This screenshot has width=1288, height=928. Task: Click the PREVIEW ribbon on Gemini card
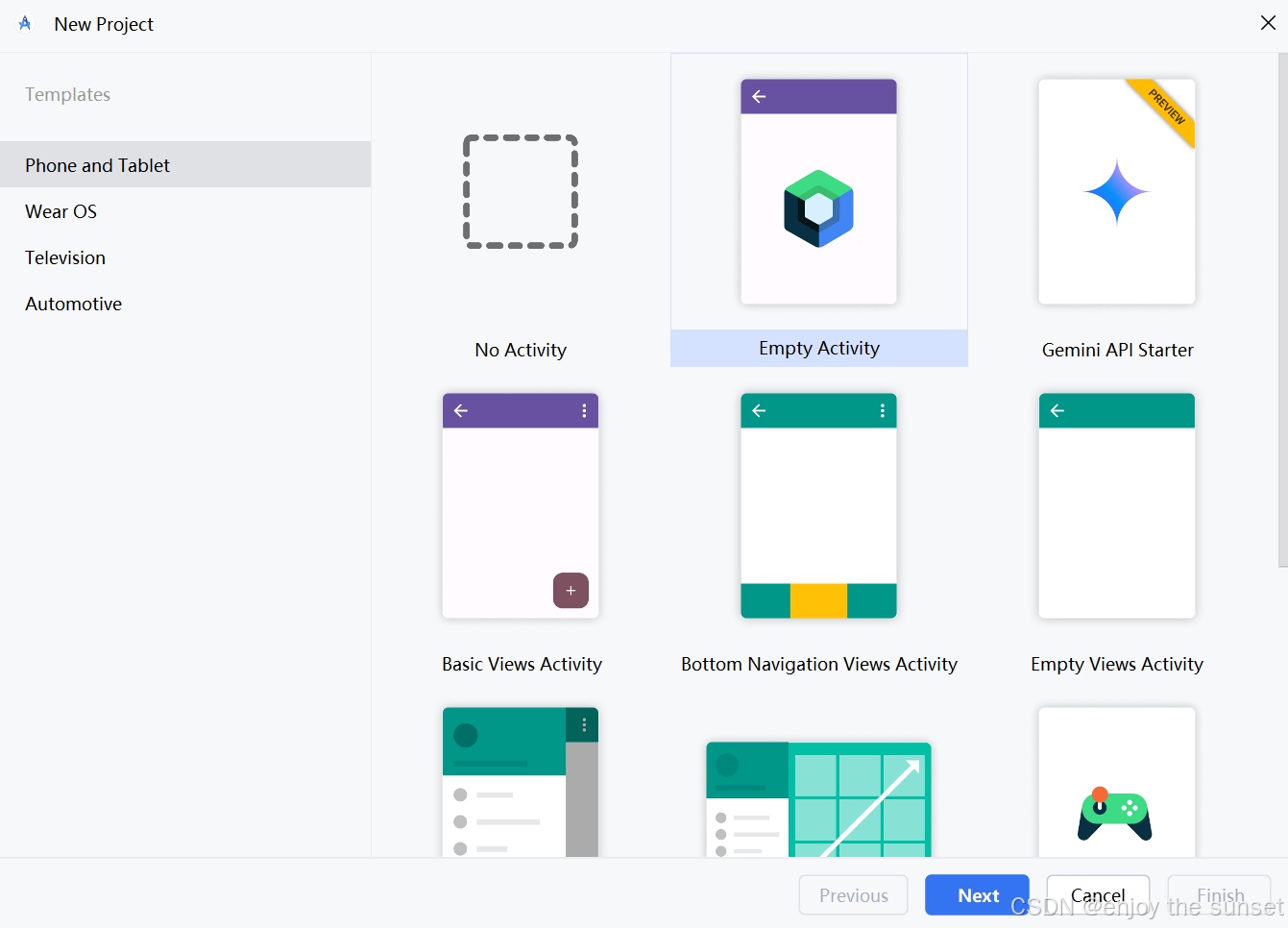[1164, 110]
